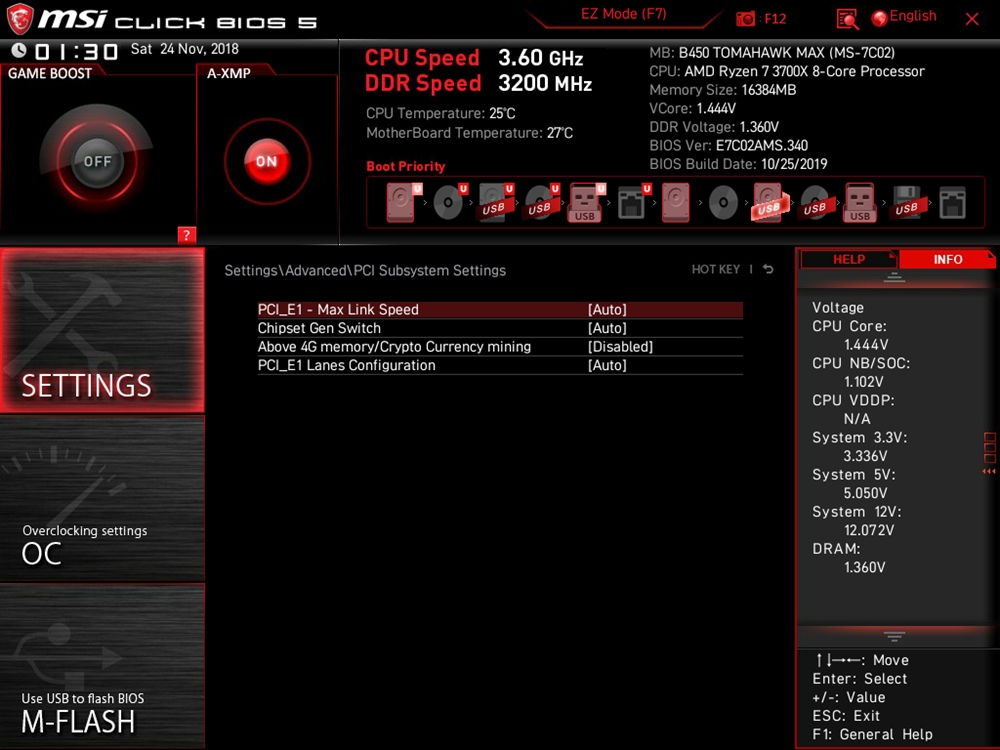Collapse the top handle of the info panel
Image resolution: width=1000 pixels, height=750 pixels.
[894, 277]
